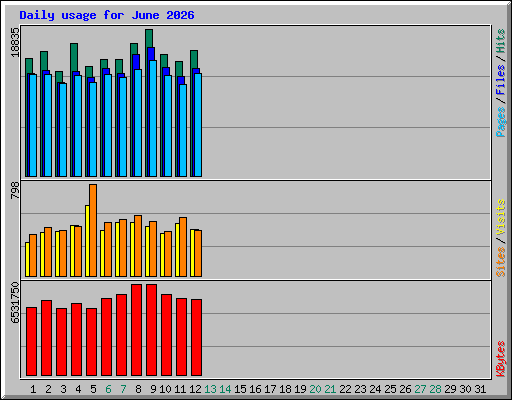Click the red KBytes bar for day 10
The width and height of the screenshot is (512, 400).
pos(166,335)
